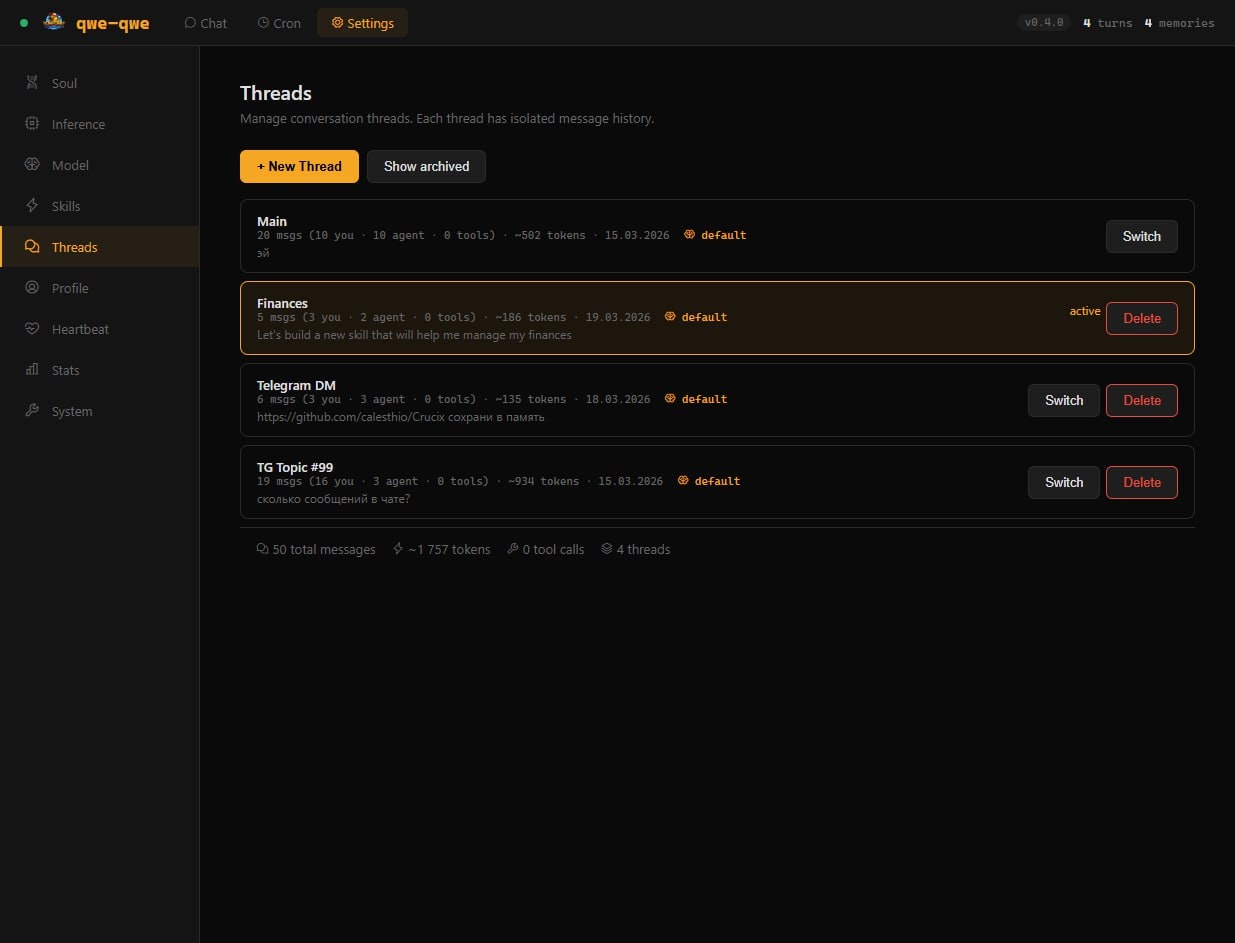Click the Threads page heading
Screen dimensions: 1235x943
pos(276,93)
